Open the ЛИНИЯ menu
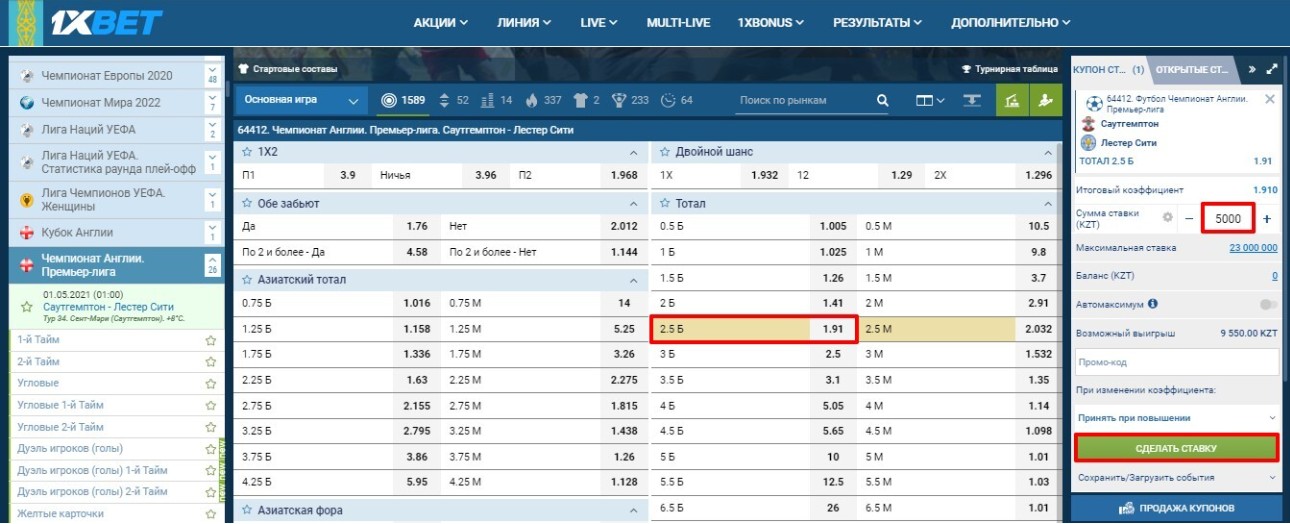1290x524 pixels. click(x=524, y=22)
